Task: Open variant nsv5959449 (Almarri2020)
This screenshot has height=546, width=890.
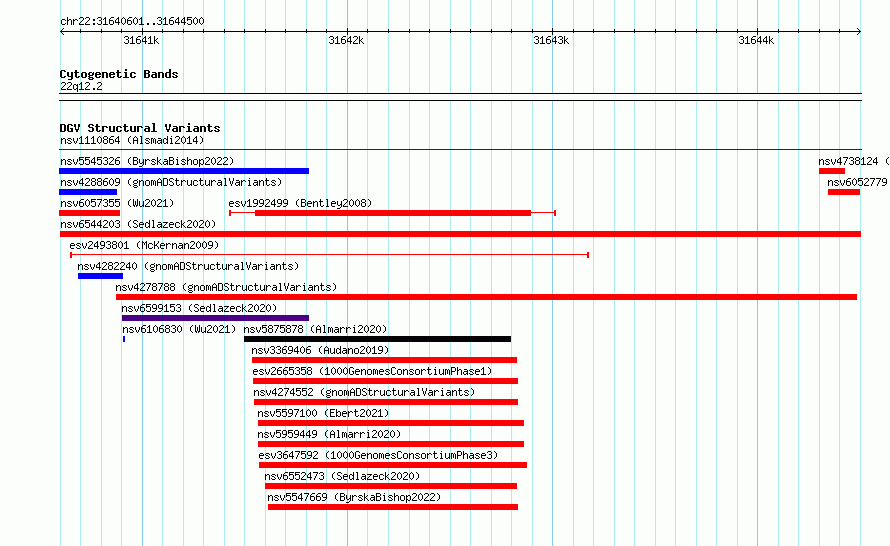Action: (329, 434)
